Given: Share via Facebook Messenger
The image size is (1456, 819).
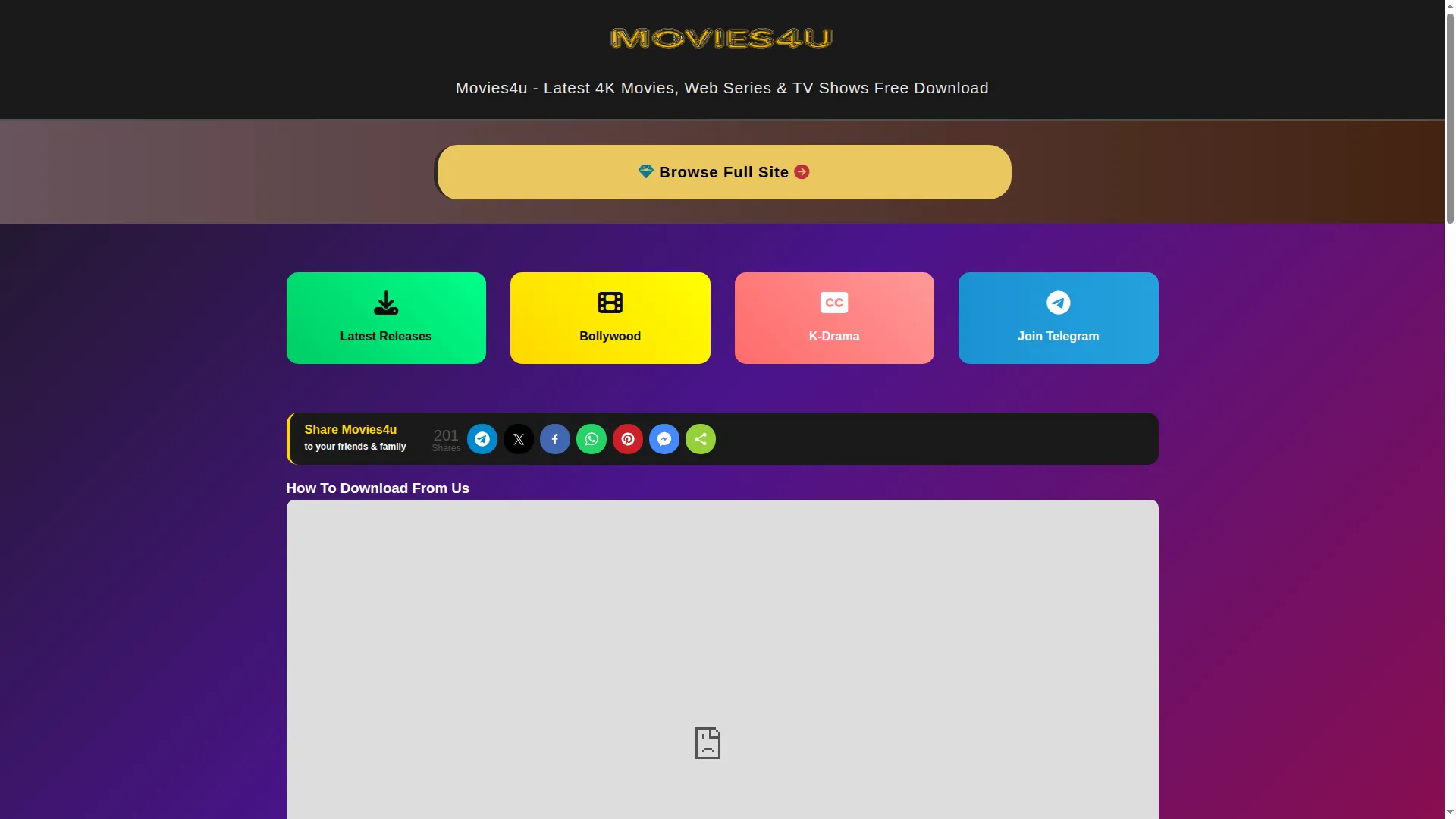Looking at the screenshot, I should click(664, 439).
